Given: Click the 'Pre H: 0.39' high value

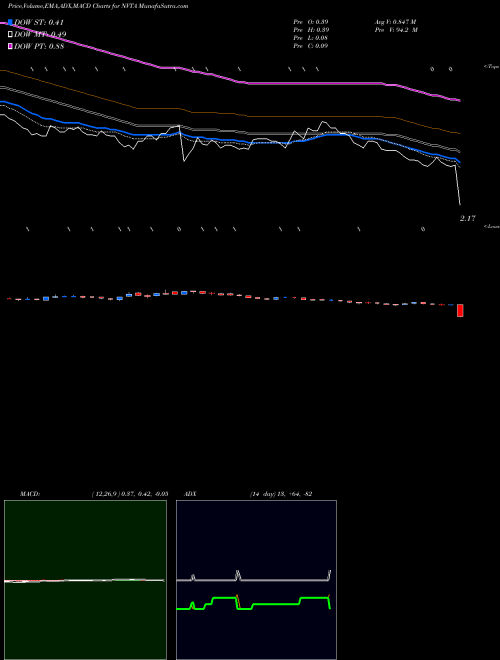Looking at the screenshot, I should click(x=311, y=30).
